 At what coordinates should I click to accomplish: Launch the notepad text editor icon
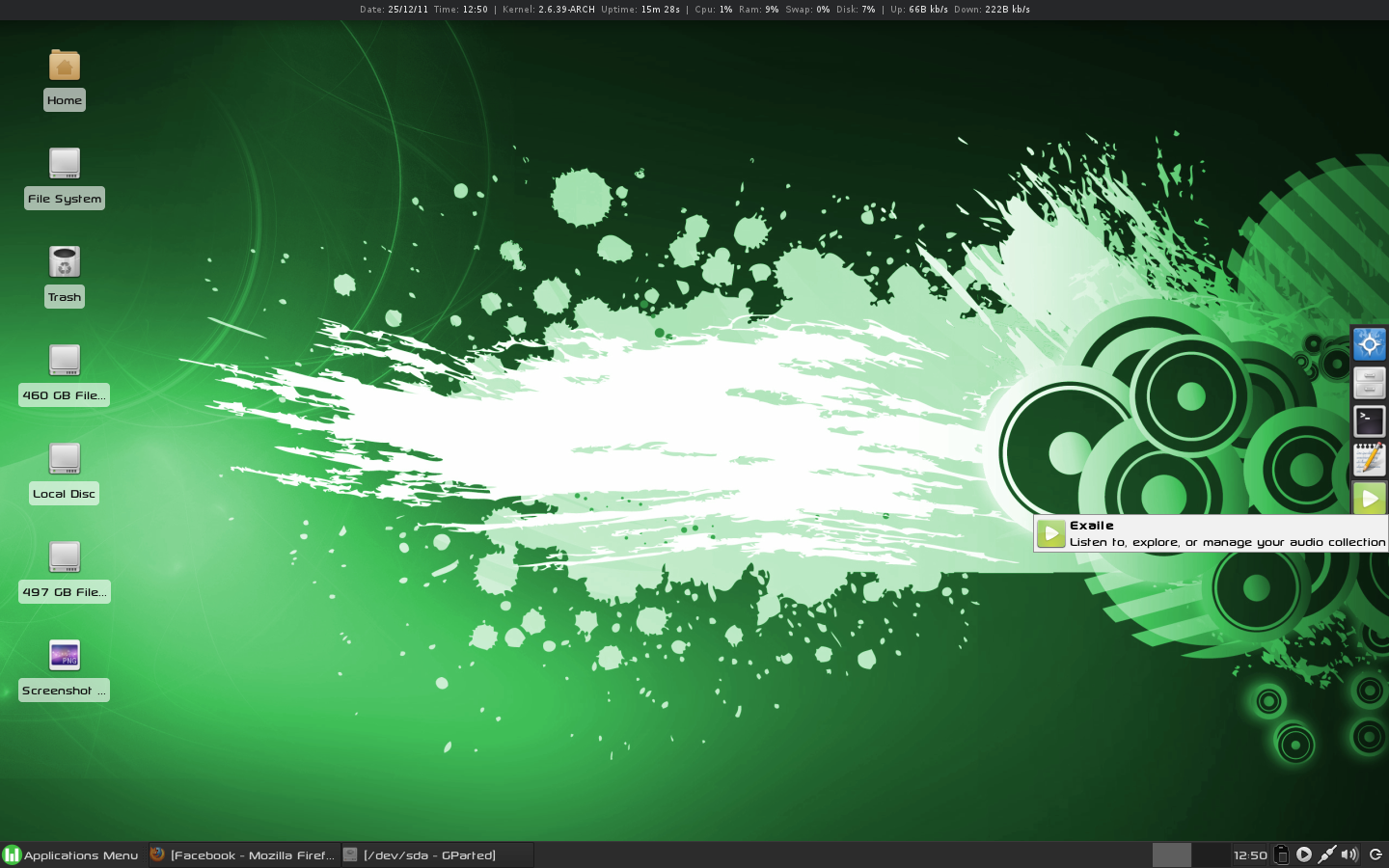pos(1369,460)
